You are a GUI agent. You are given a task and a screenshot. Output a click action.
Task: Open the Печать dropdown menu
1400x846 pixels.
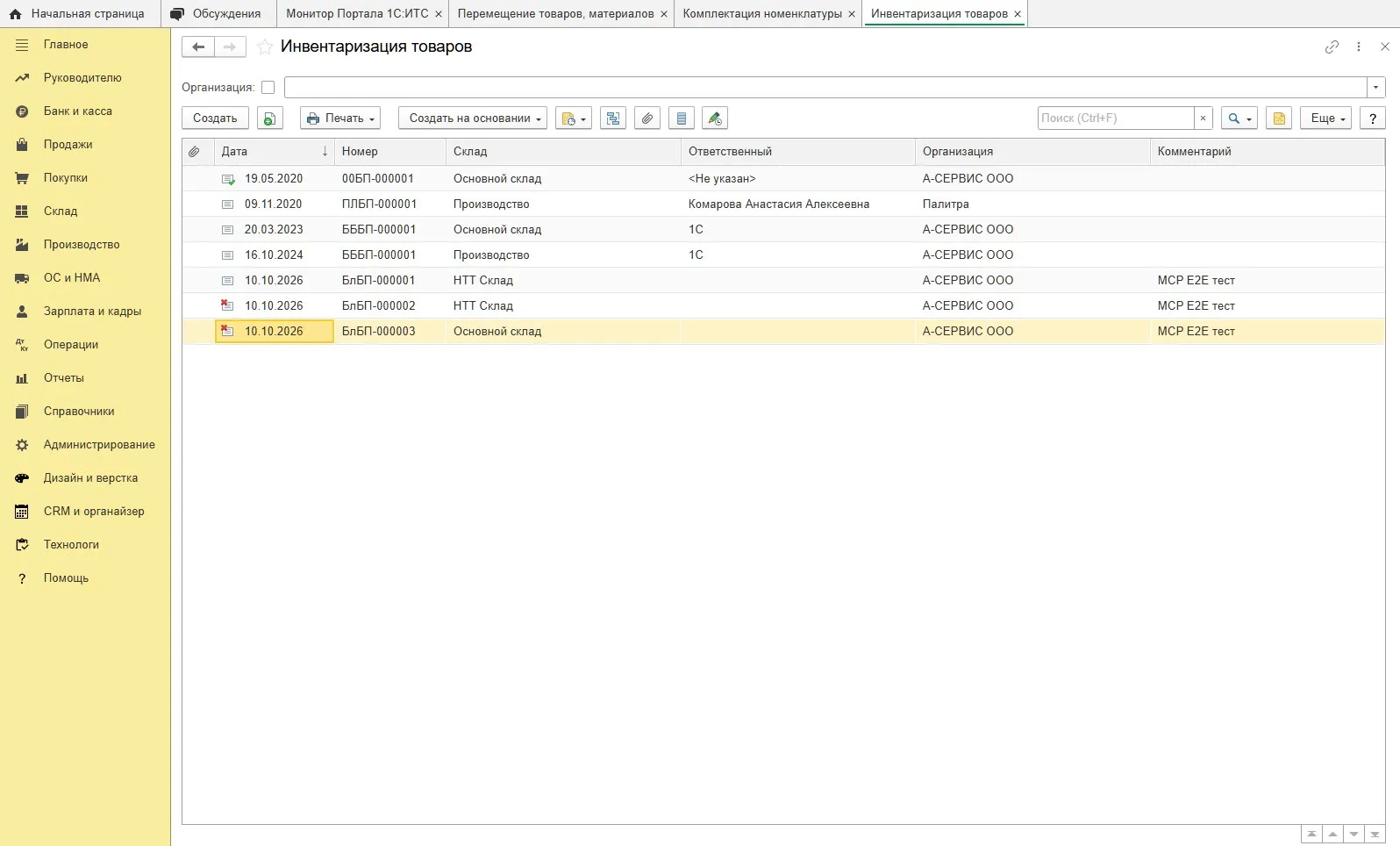340,118
